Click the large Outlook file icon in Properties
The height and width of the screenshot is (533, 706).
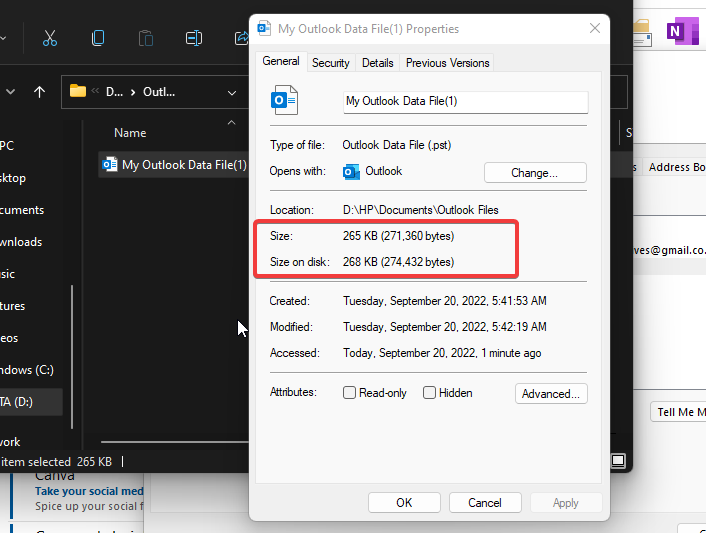click(284, 100)
